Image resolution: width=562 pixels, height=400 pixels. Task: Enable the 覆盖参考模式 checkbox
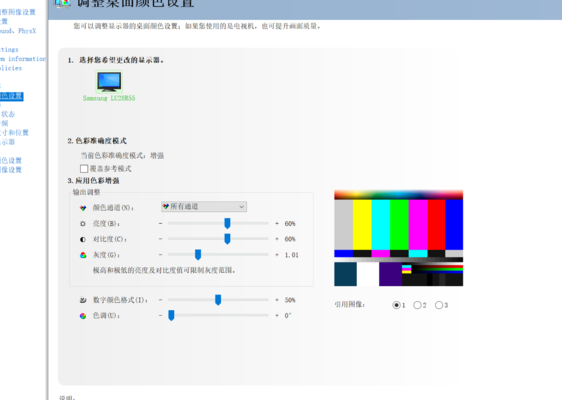point(84,168)
